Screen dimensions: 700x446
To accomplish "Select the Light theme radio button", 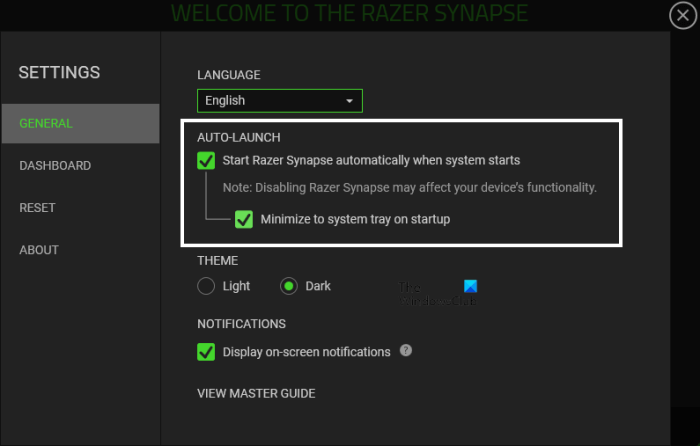I will coord(207,286).
